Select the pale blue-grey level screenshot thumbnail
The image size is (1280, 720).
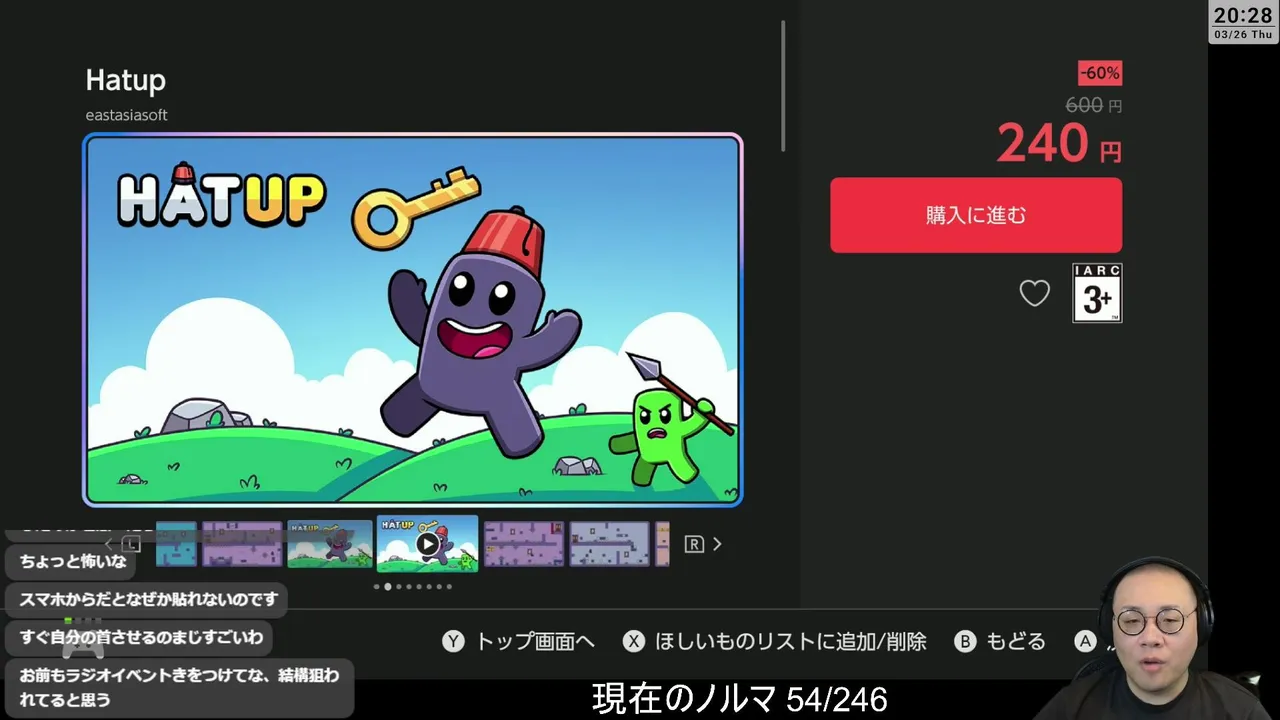point(610,544)
